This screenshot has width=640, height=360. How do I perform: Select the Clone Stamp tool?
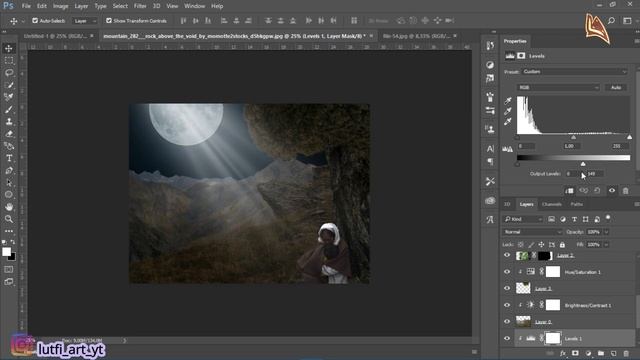click(x=9, y=122)
